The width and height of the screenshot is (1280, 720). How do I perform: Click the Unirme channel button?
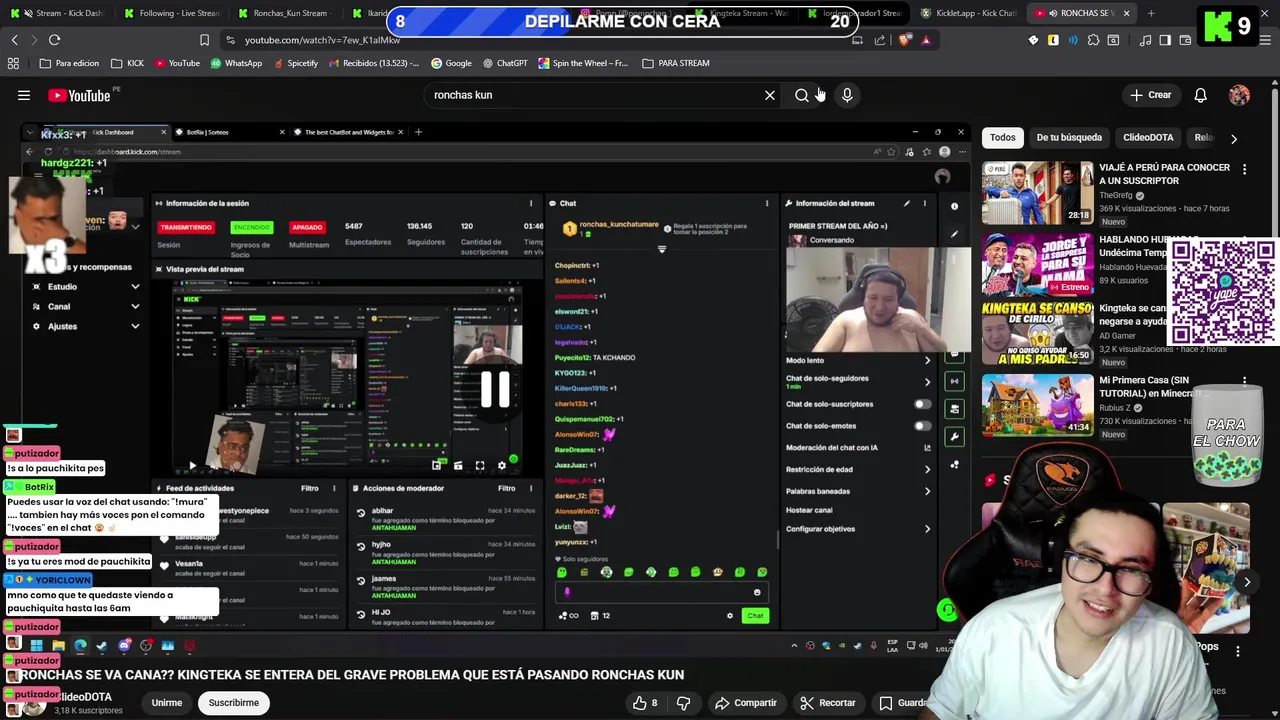coord(167,703)
